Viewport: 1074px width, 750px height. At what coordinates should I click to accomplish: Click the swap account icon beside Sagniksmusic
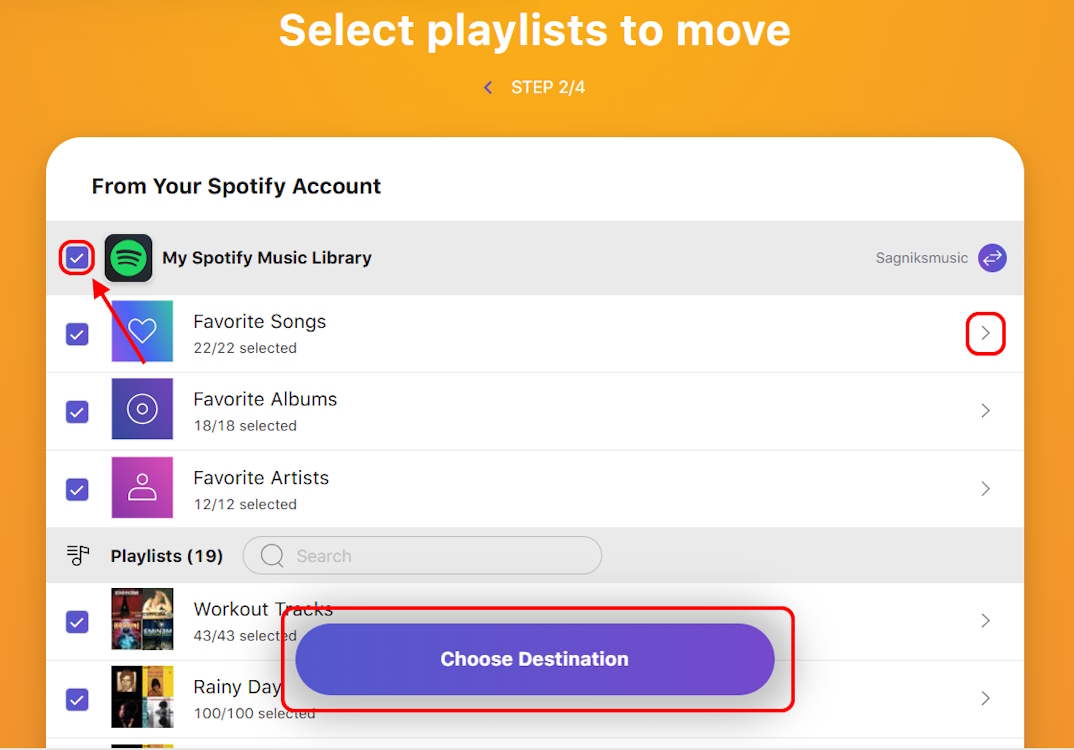tap(992, 257)
